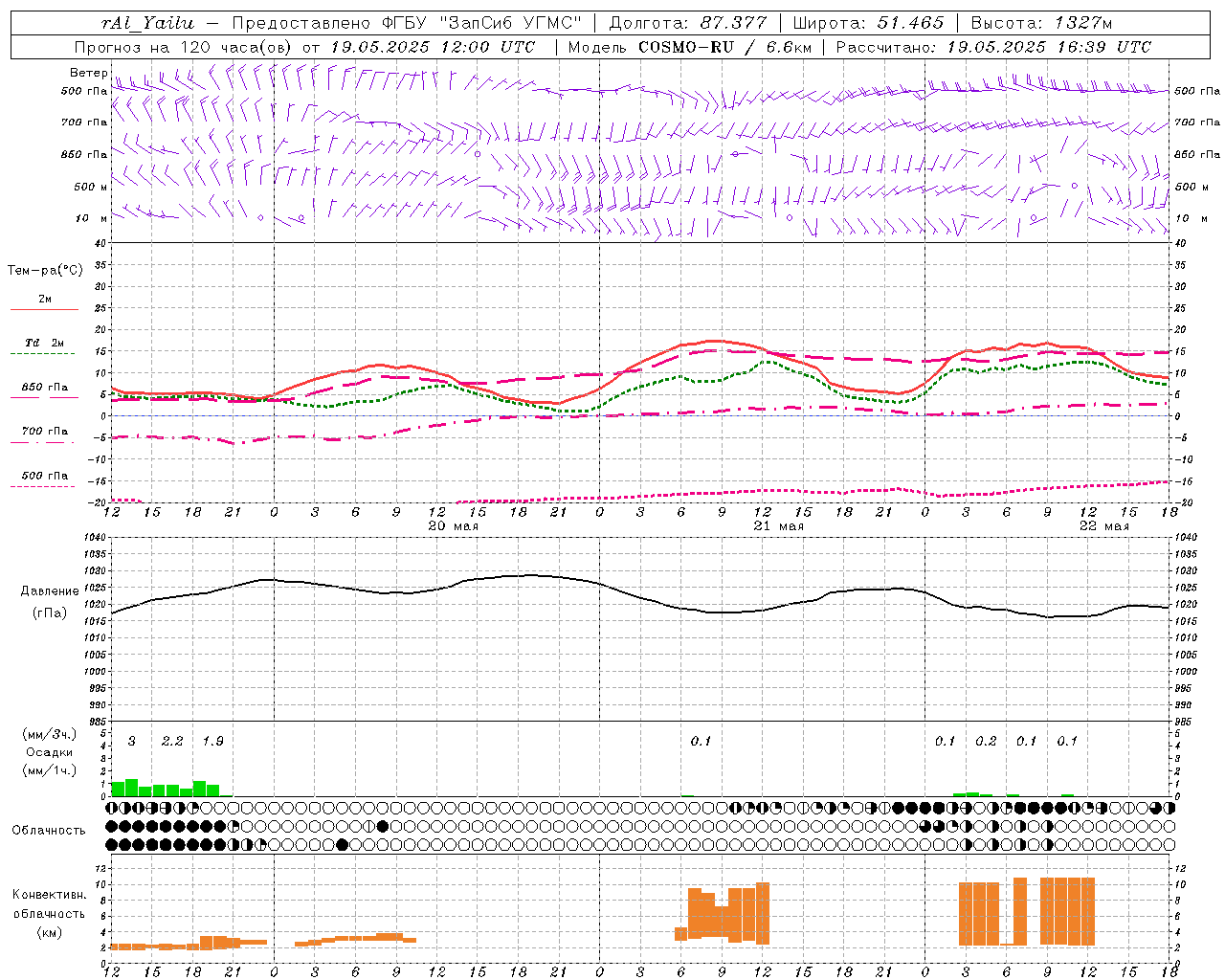Select the "Долгота: 87.377" header value
The height and width of the screenshot is (980, 1225).
[687, 23]
